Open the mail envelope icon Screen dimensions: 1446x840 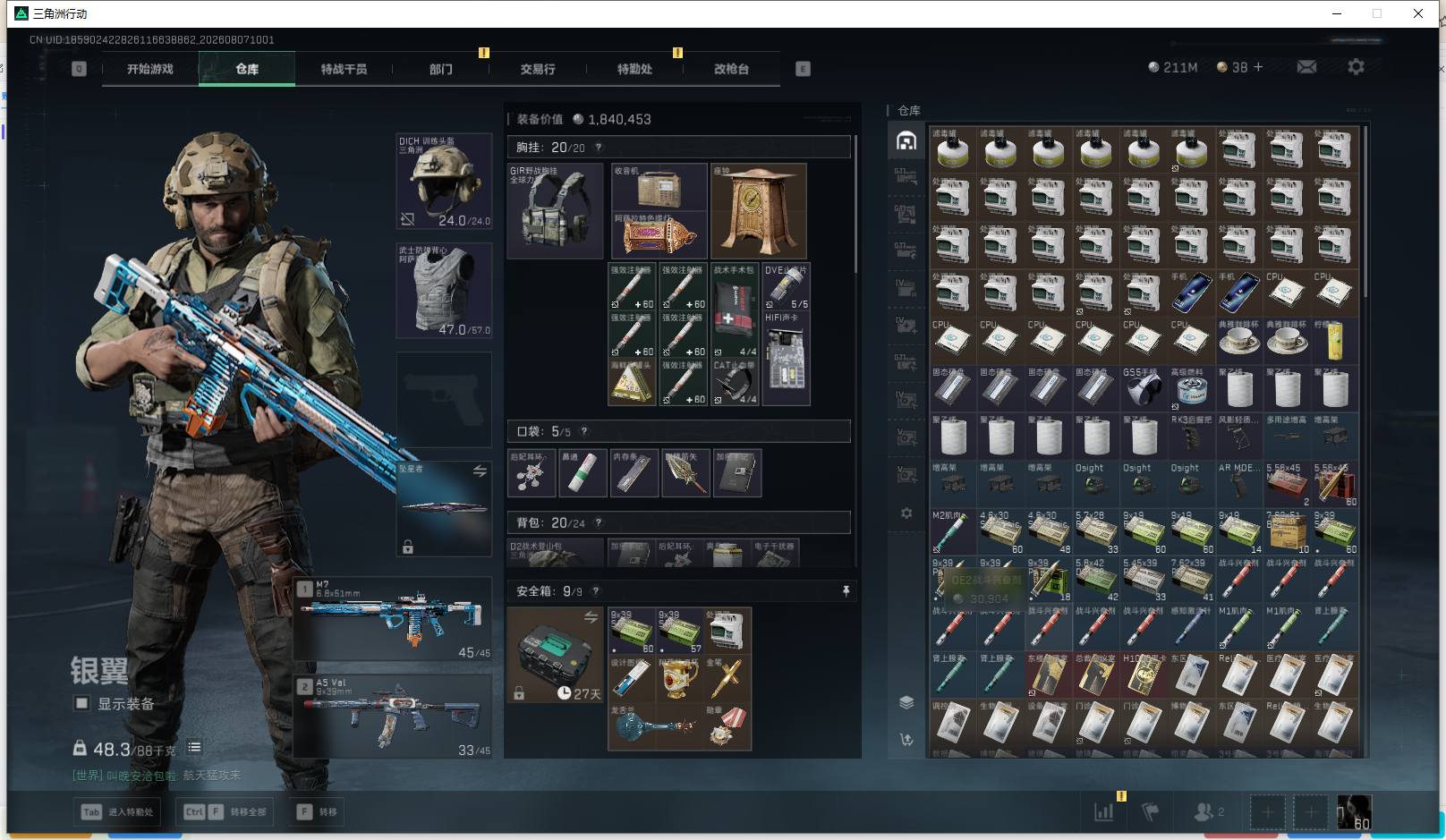(1306, 67)
